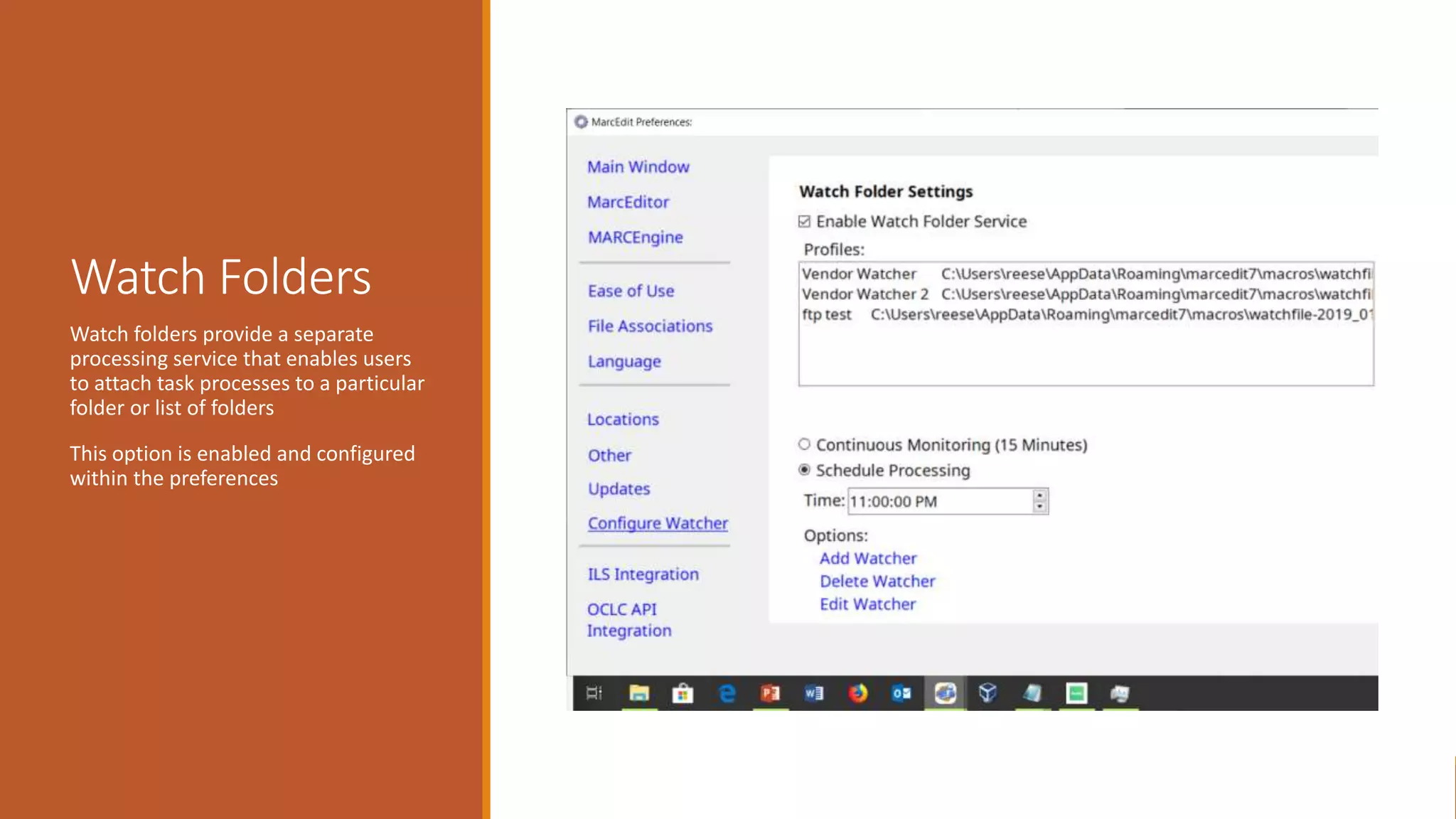Open Microsoft Edge from the taskbar

coord(727,692)
